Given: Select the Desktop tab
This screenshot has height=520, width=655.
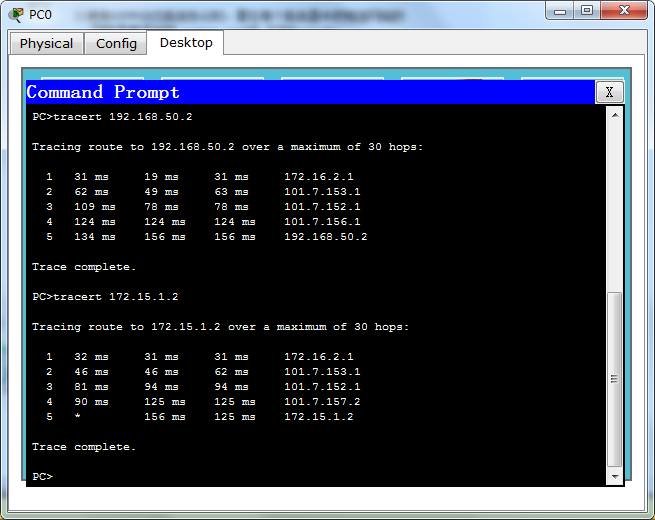Looking at the screenshot, I should (x=186, y=43).
